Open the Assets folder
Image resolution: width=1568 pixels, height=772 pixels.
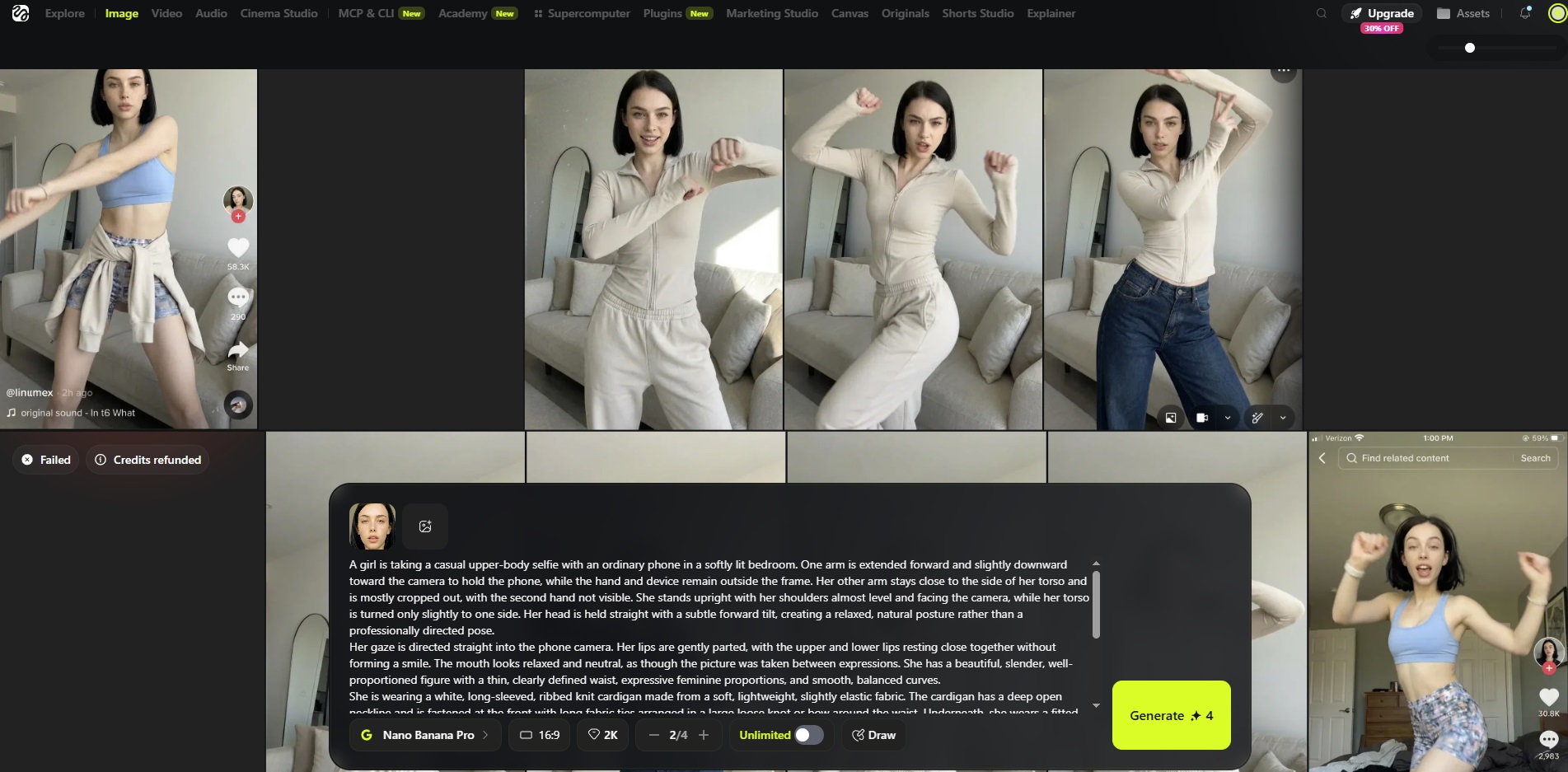tap(1463, 13)
